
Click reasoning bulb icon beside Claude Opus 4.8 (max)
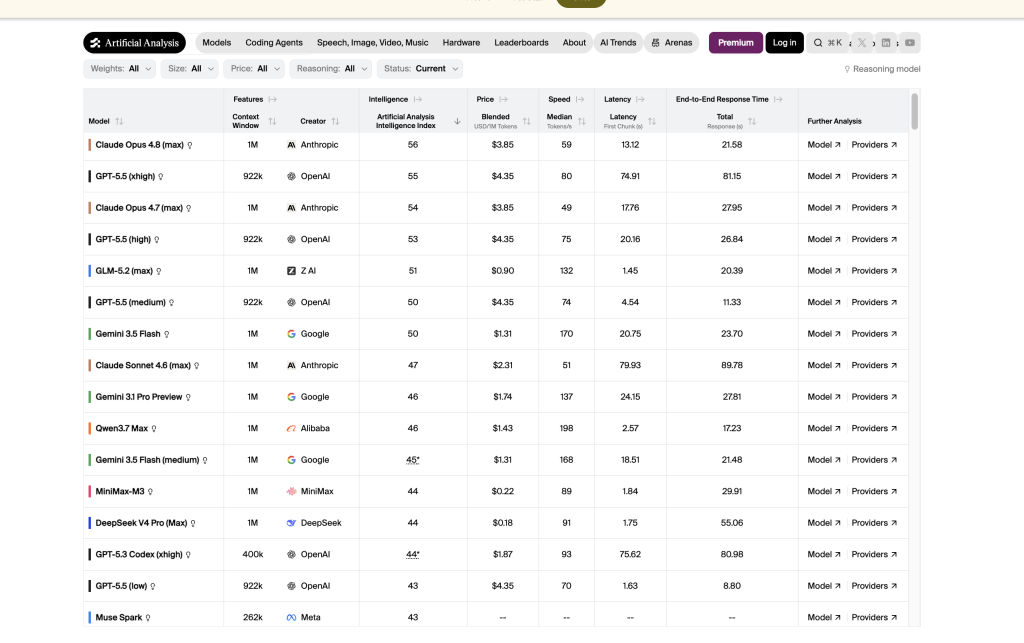(190, 146)
